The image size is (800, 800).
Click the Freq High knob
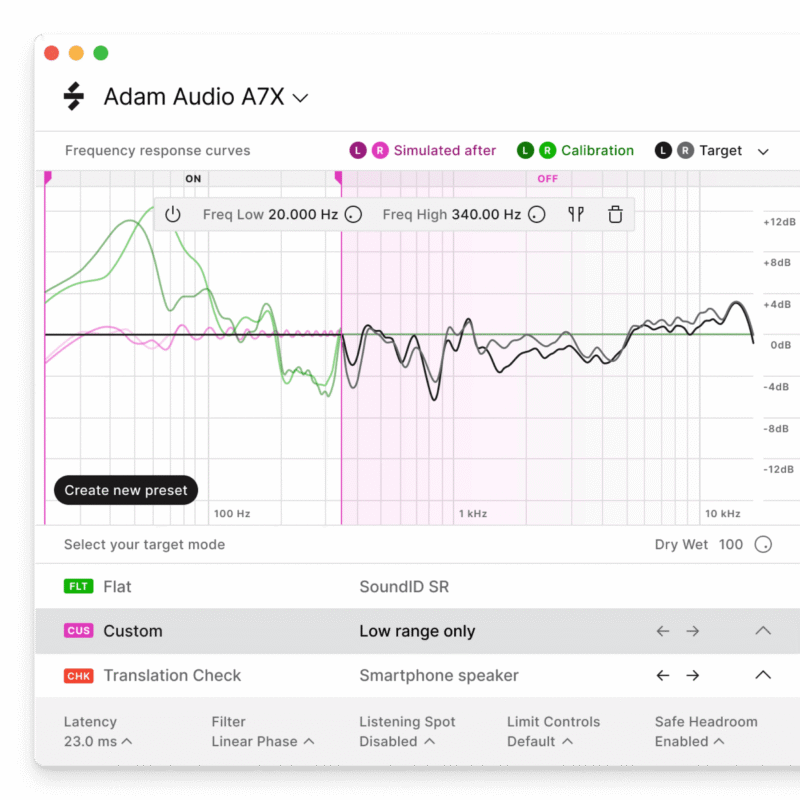coord(536,214)
